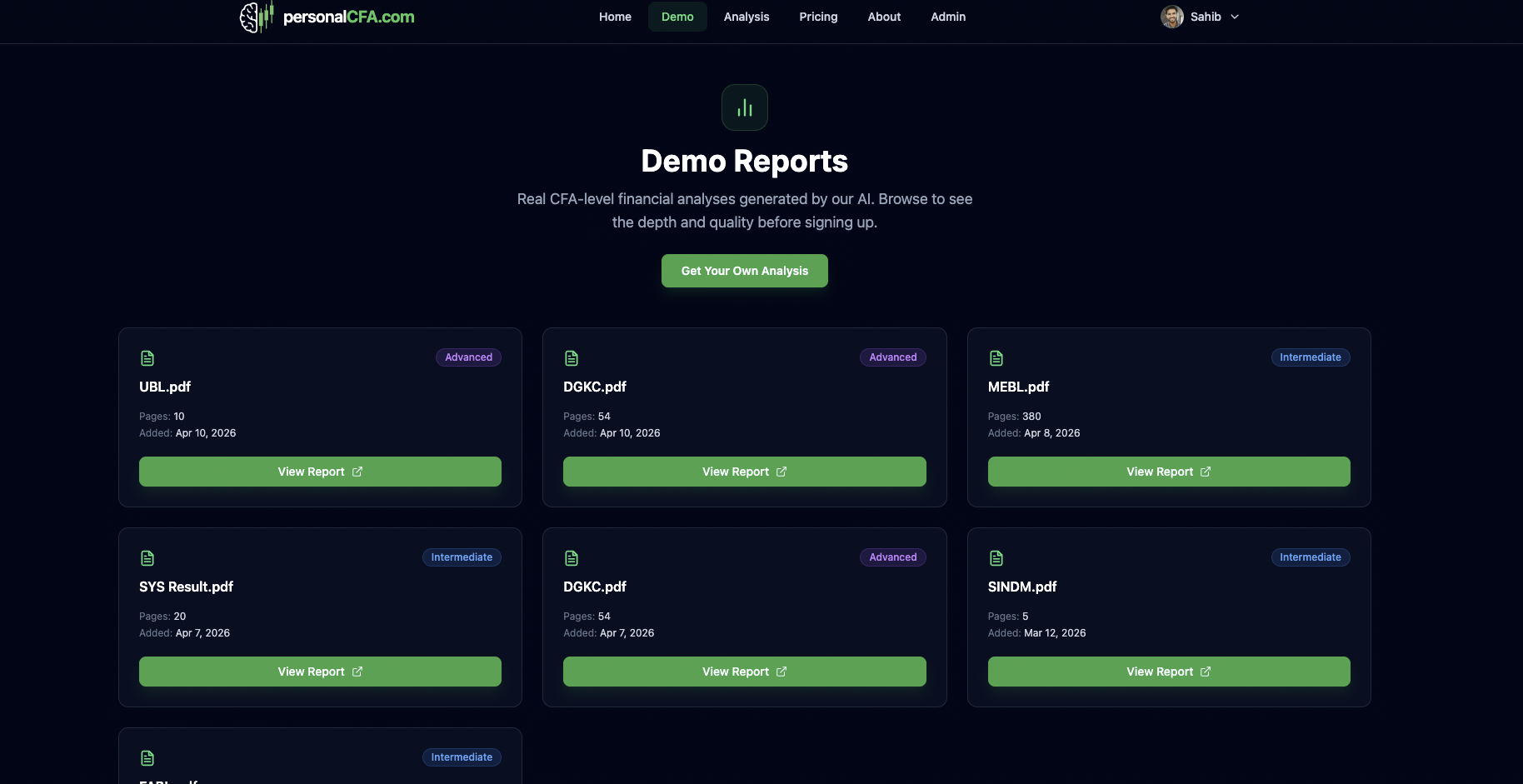Click external-link icon in SINDM.pdf View Report
Viewport: 1523px width, 784px height.
[1206, 672]
